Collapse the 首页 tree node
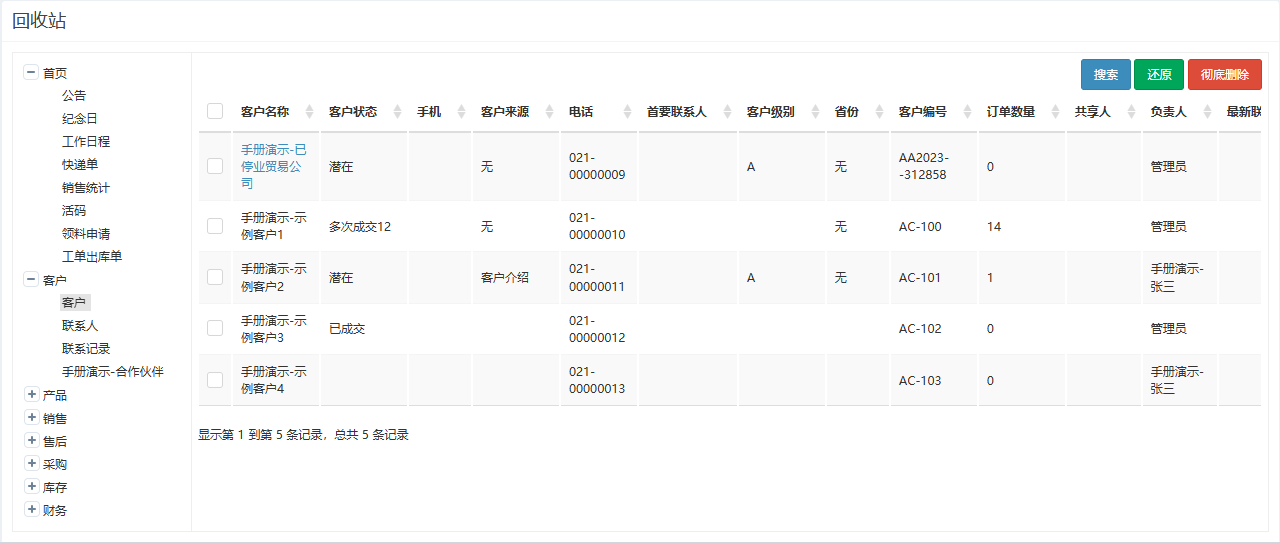 pos(31,72)
